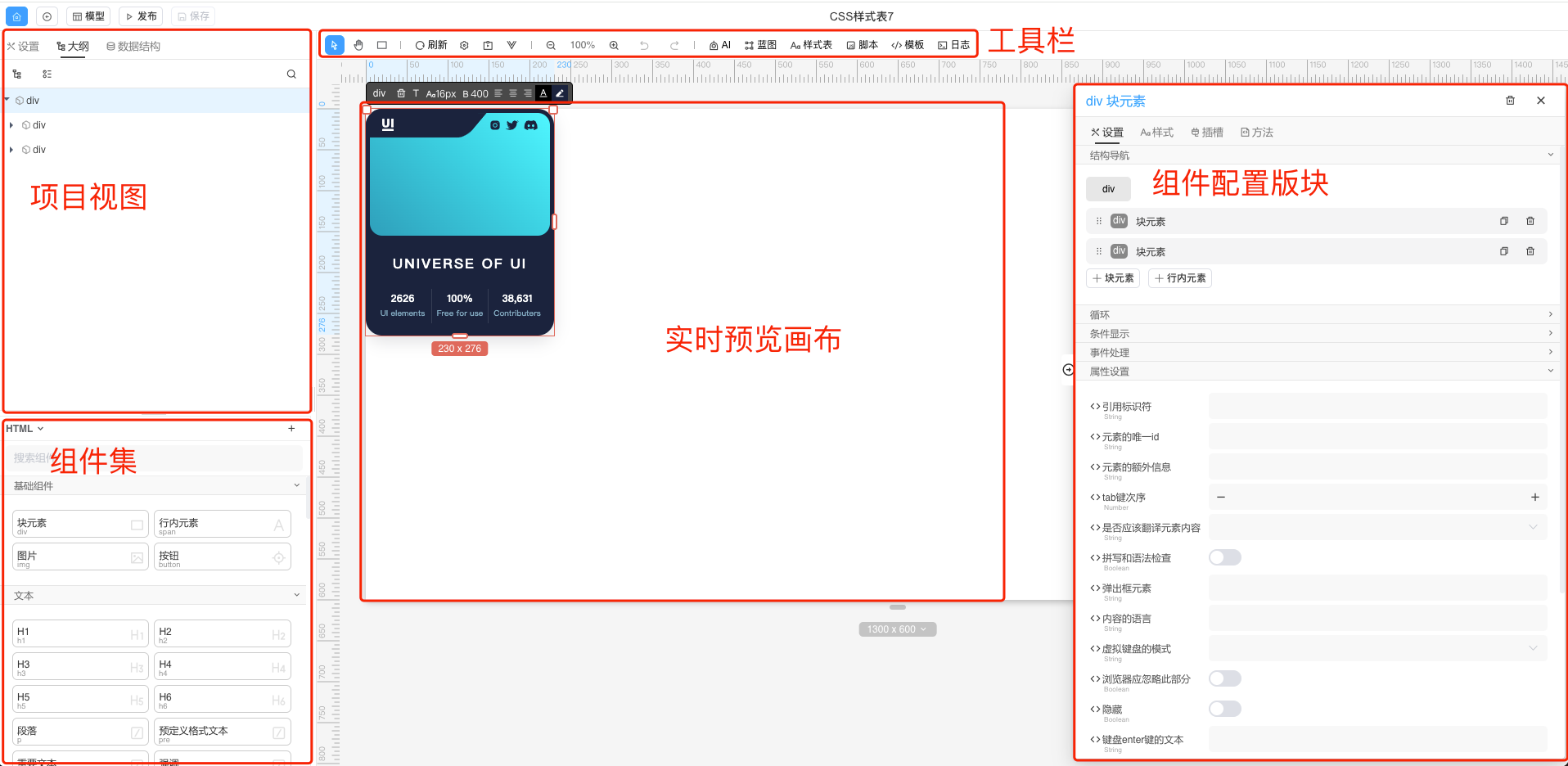Turn on the 隐藏 toggle
The image size is (1568, 766).
[x=1225, y=709]
